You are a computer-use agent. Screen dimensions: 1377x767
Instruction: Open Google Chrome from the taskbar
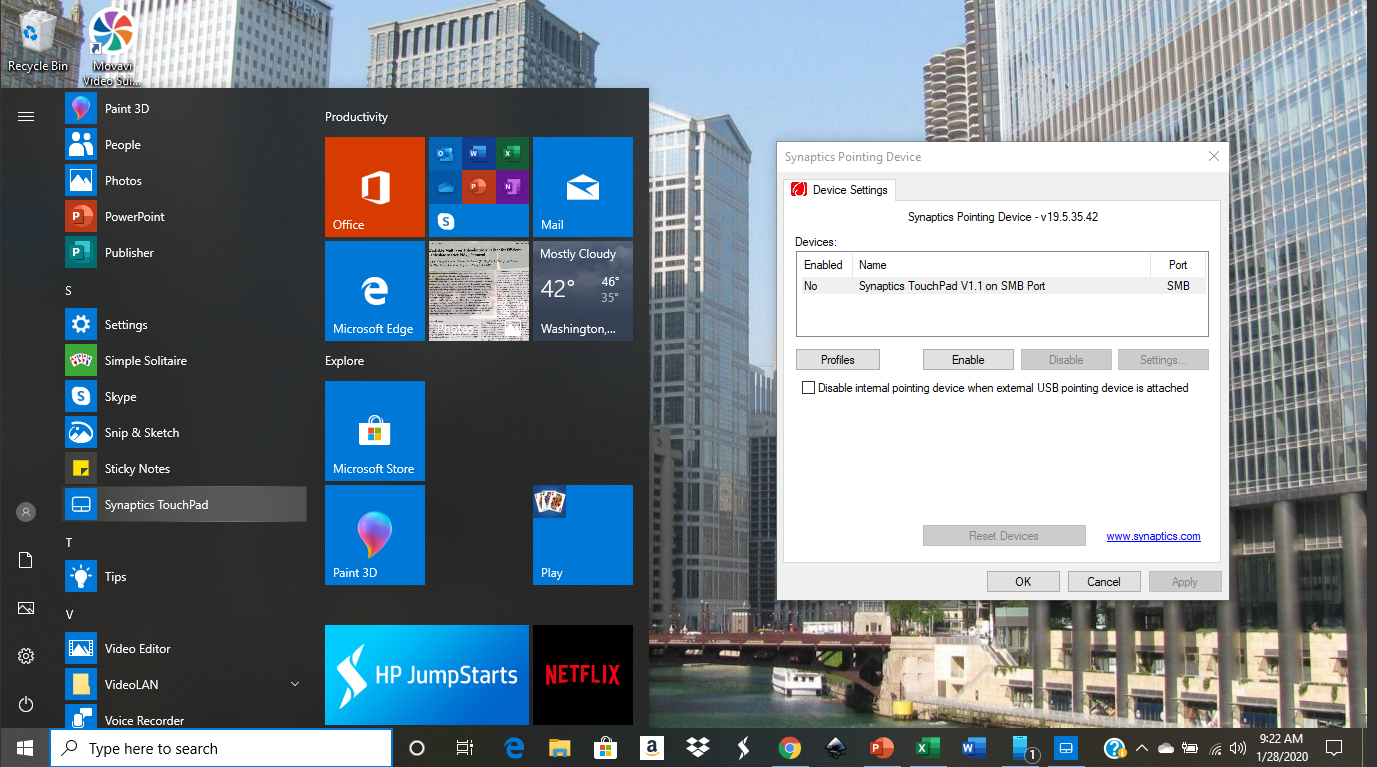pos(790,748)
